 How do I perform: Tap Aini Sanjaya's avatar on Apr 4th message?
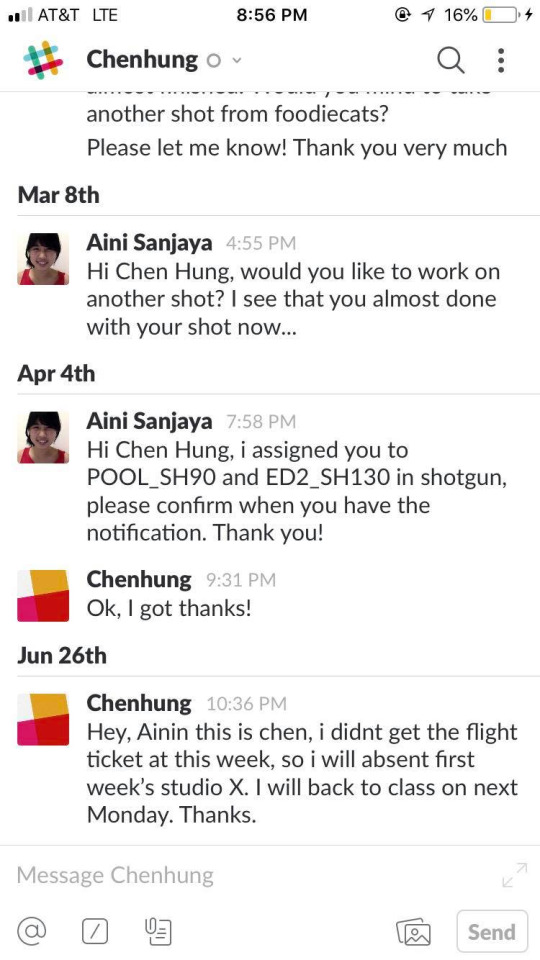point(43,437)
